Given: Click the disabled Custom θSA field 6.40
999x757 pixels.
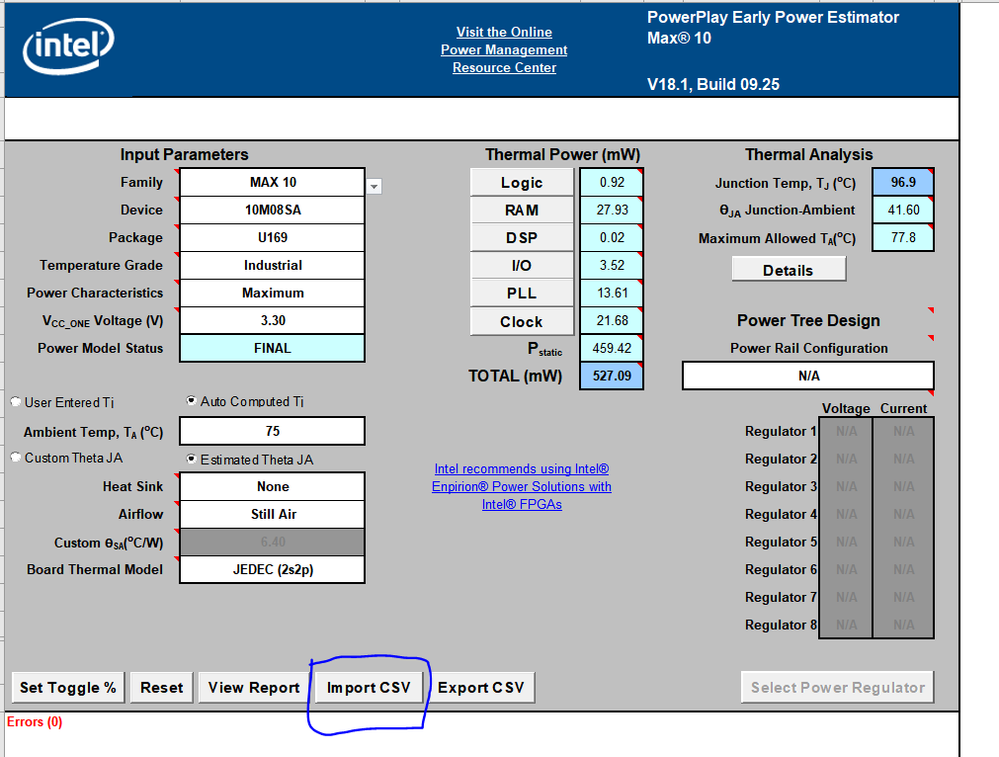Looking at the screenshot, I should (x=273, y=542).
